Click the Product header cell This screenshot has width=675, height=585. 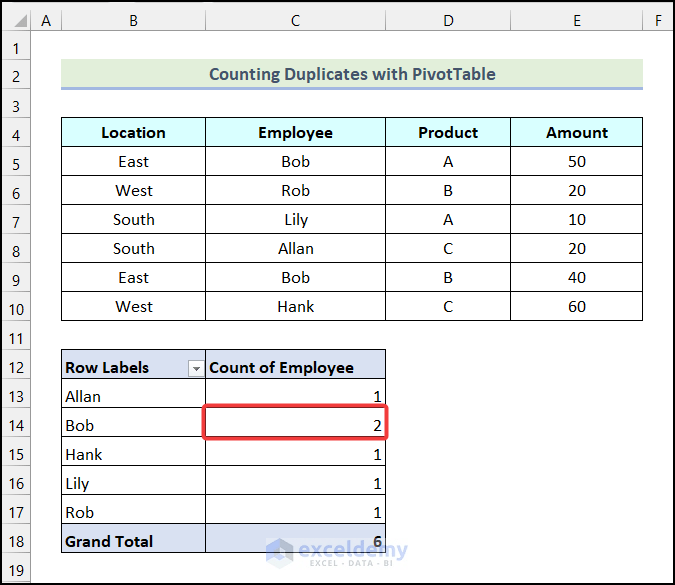point(448,132)
